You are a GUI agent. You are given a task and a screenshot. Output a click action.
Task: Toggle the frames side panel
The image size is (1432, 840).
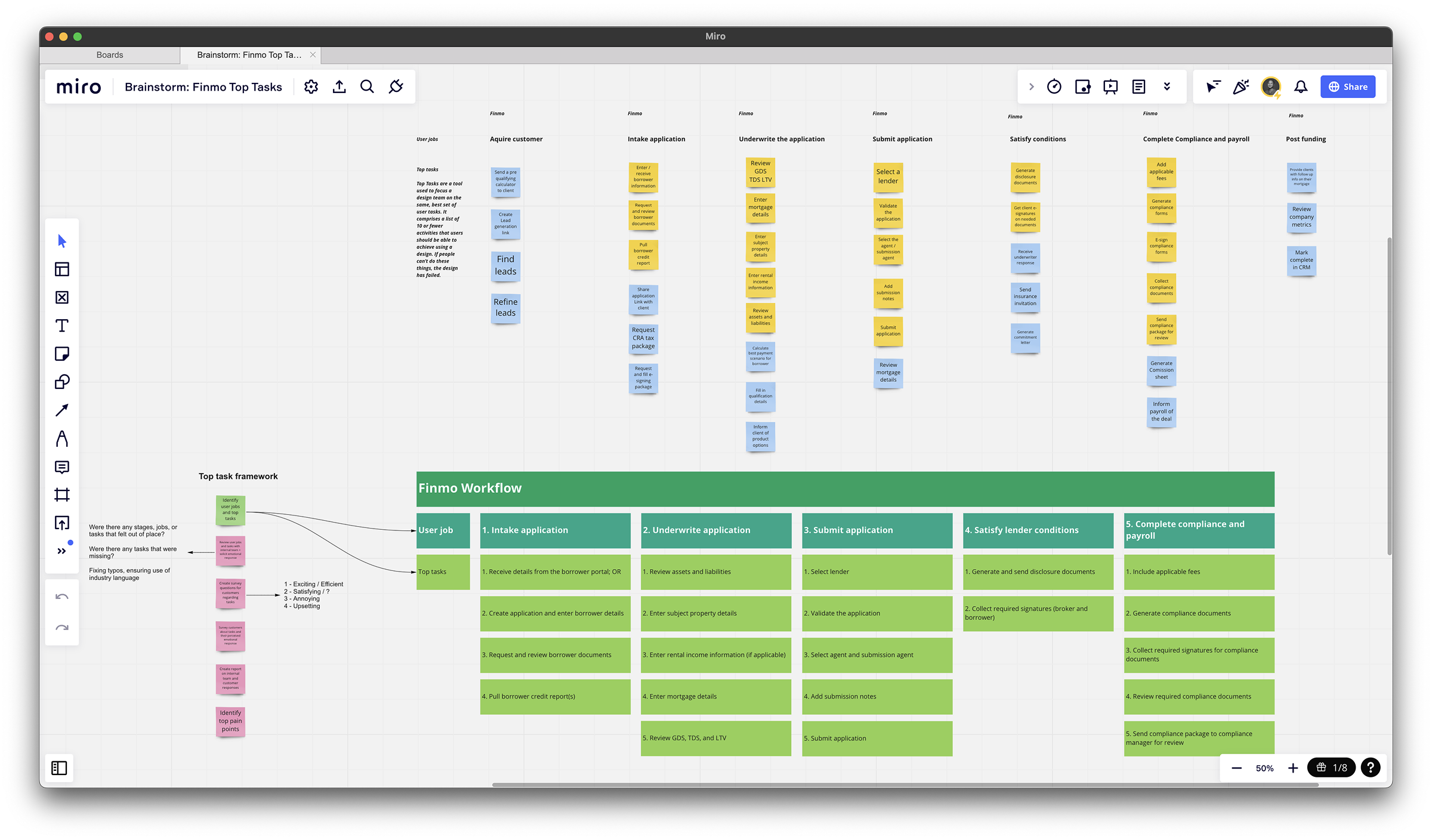click(59, 768)
